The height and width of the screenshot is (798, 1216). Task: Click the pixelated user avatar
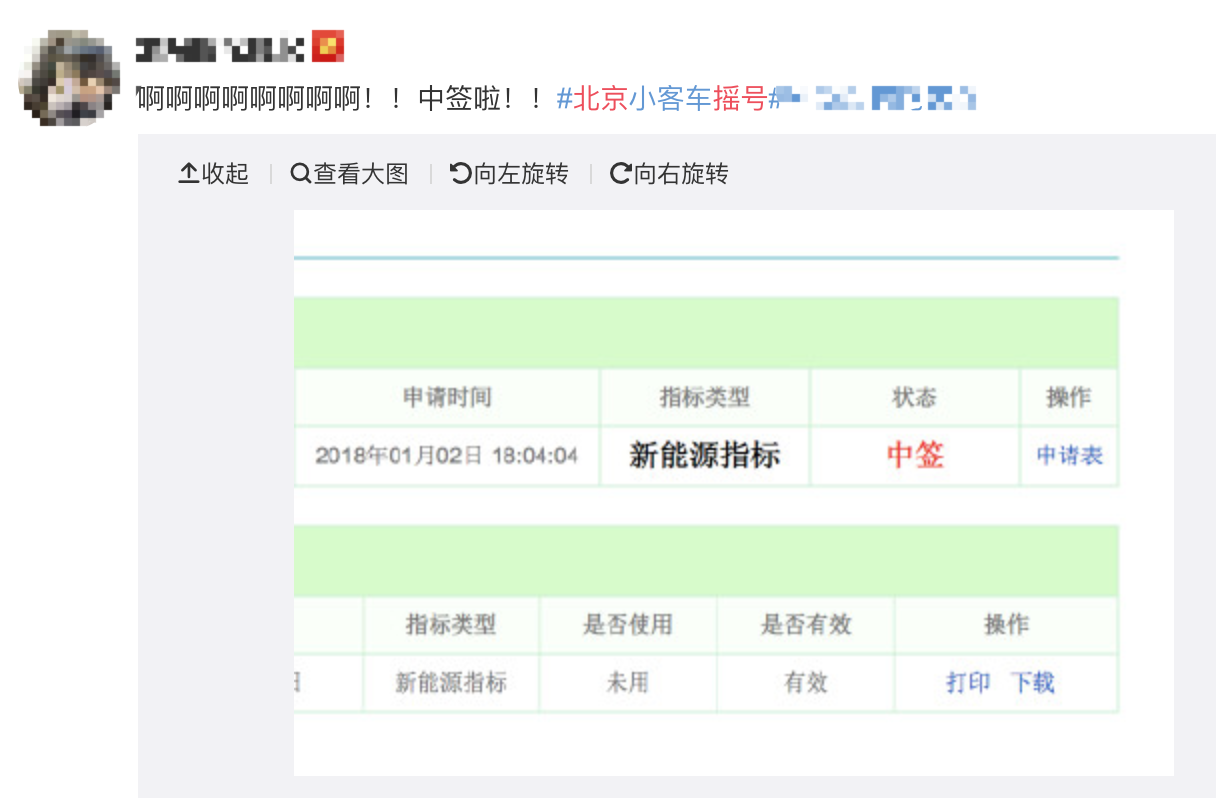69,76
